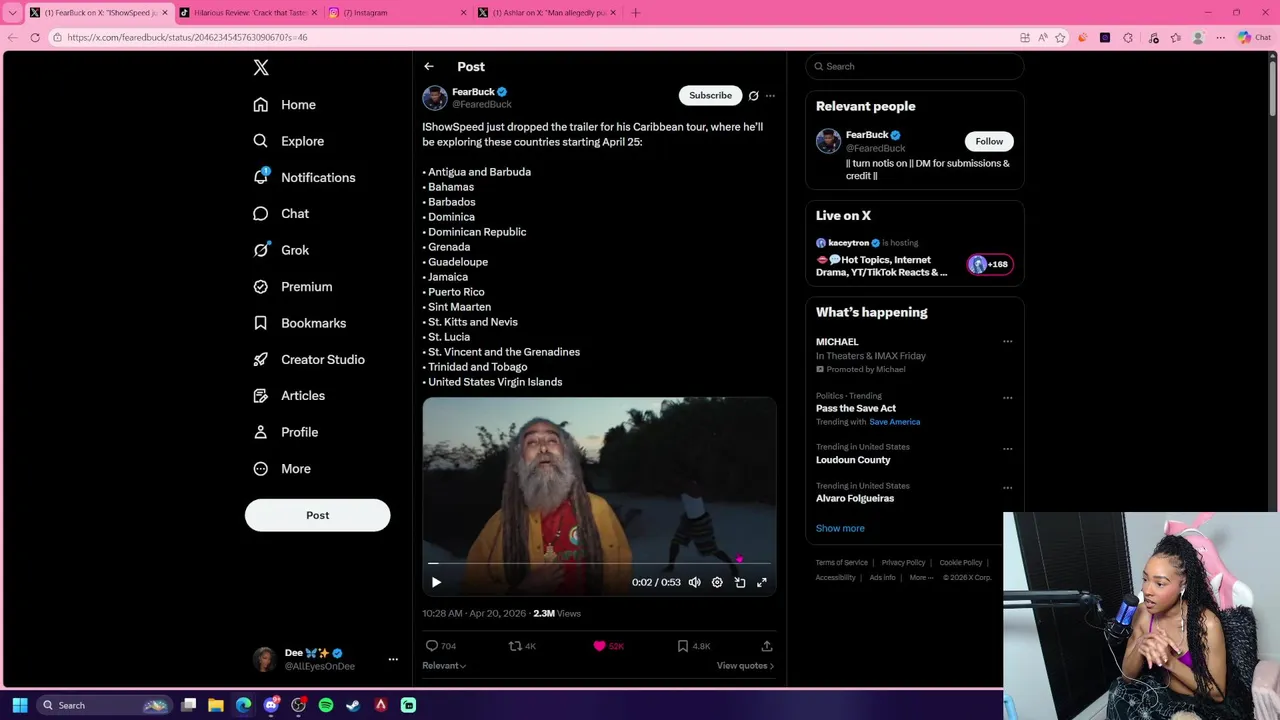
Task: Click the Windows taskbar Search box
Action: point(103,705)
